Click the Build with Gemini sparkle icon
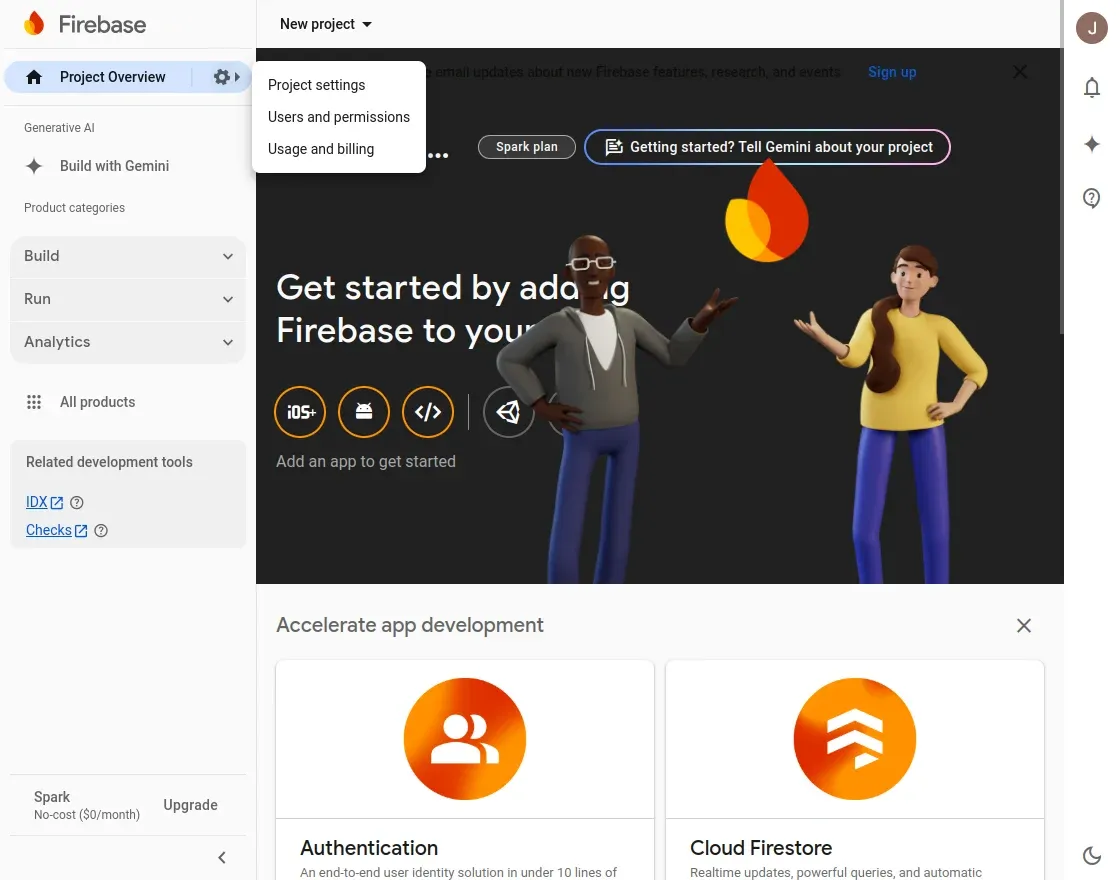1120x880 pixels. (34, 166)
